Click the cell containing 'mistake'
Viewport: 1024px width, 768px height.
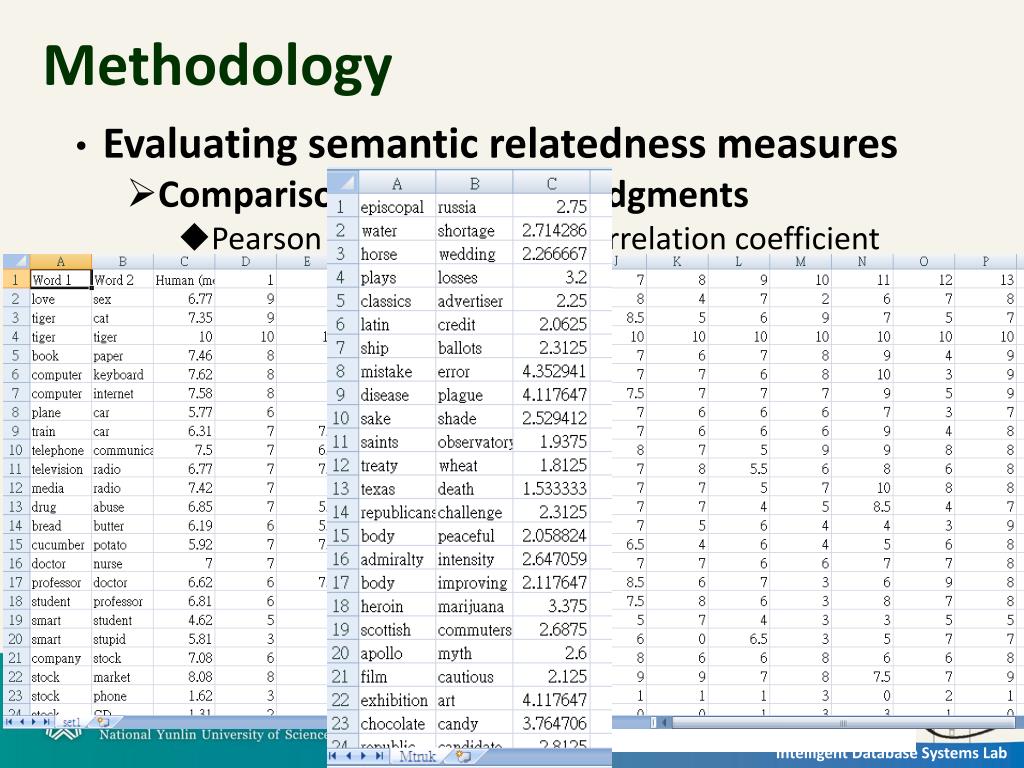coord(397,371)
